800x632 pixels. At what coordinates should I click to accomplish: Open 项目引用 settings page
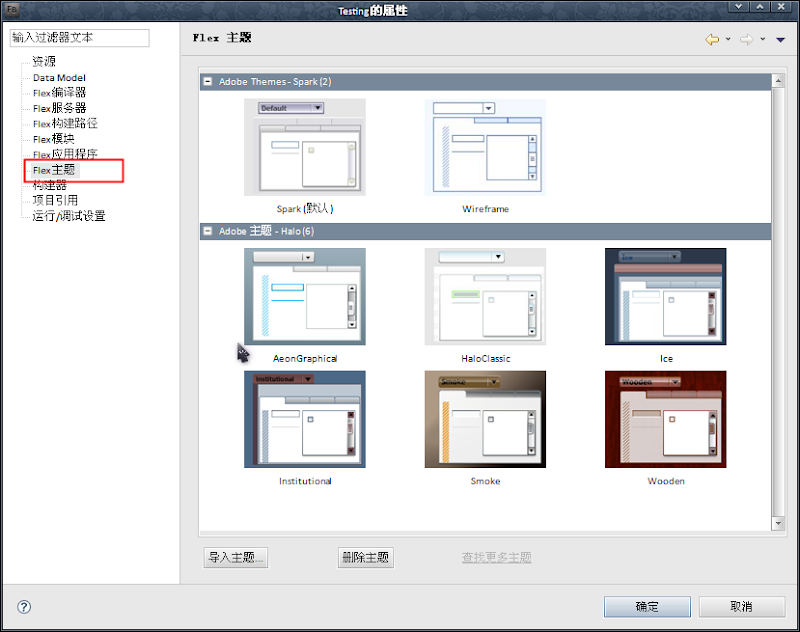(x=55, y=200)
